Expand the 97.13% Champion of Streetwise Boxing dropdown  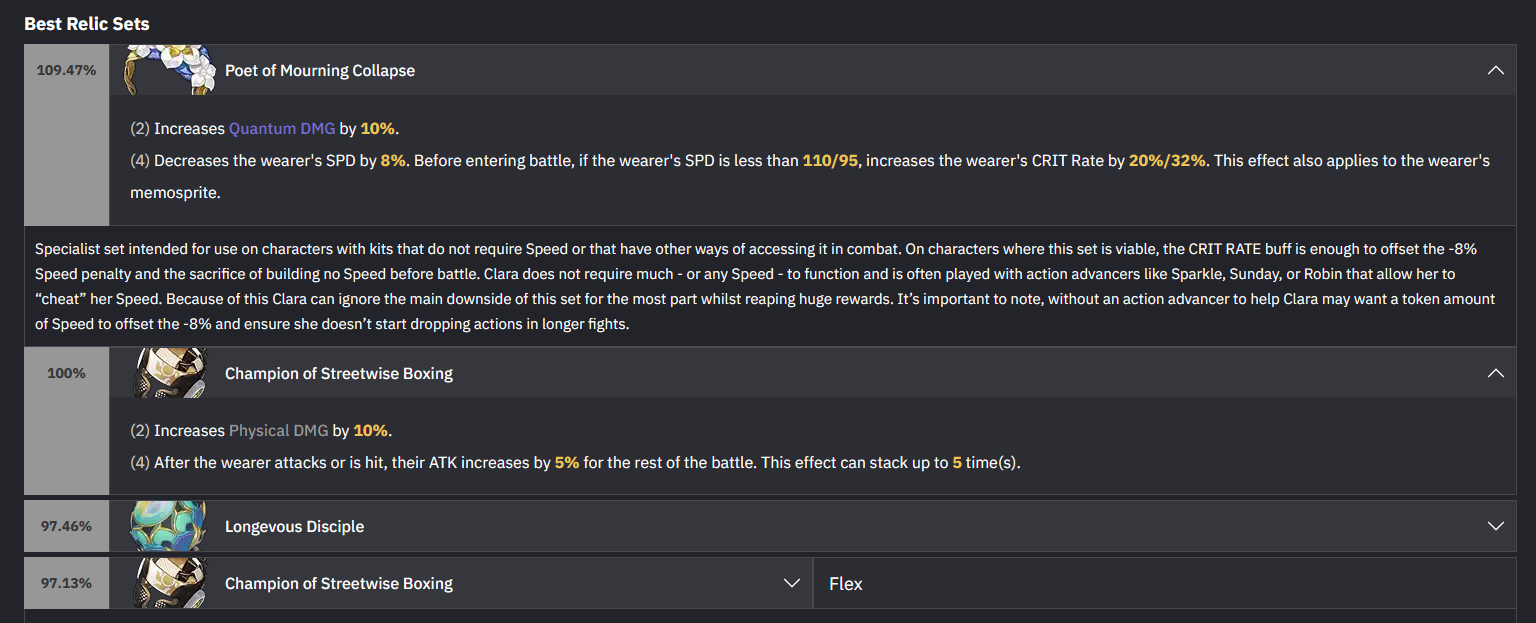coord(791,583)
